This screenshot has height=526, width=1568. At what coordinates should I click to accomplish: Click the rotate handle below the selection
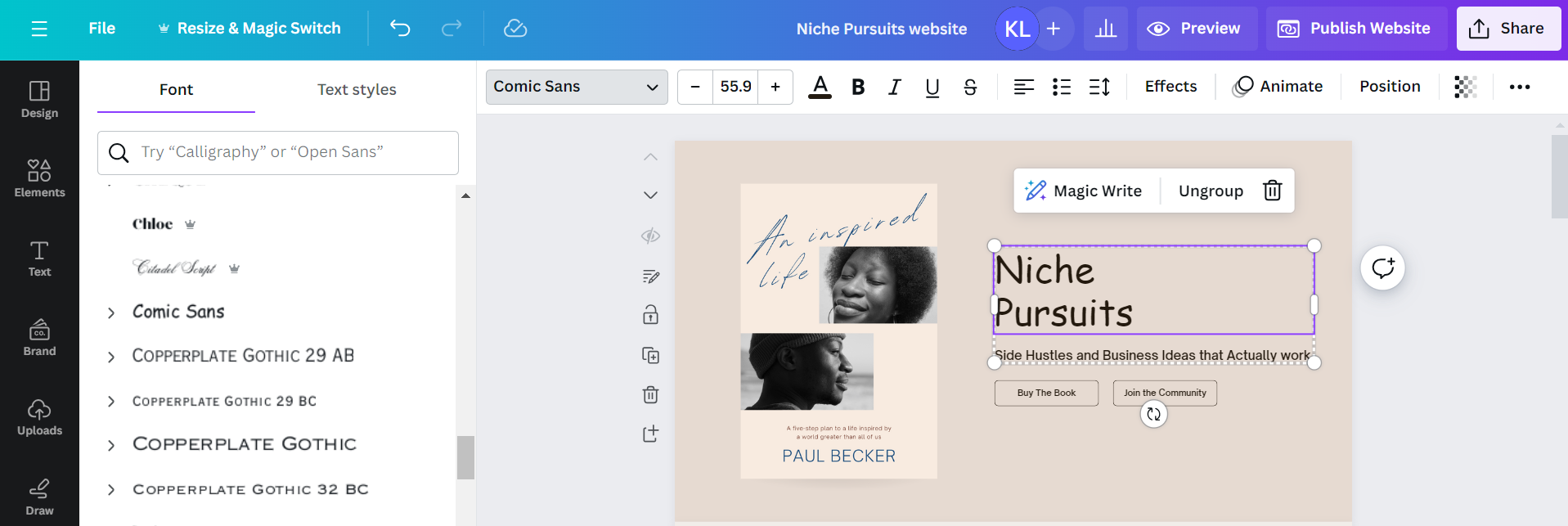click(1153, 414)
